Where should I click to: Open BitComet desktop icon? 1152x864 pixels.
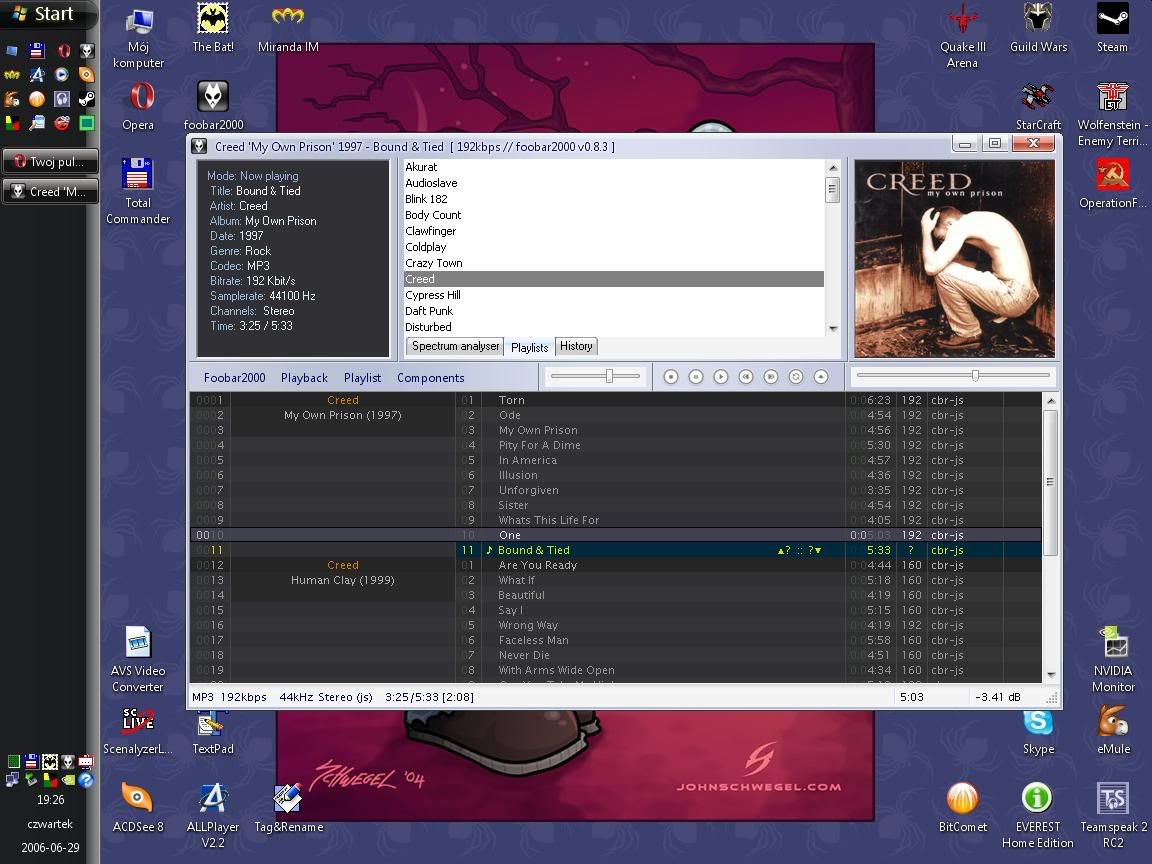click(x=962, y=807)
